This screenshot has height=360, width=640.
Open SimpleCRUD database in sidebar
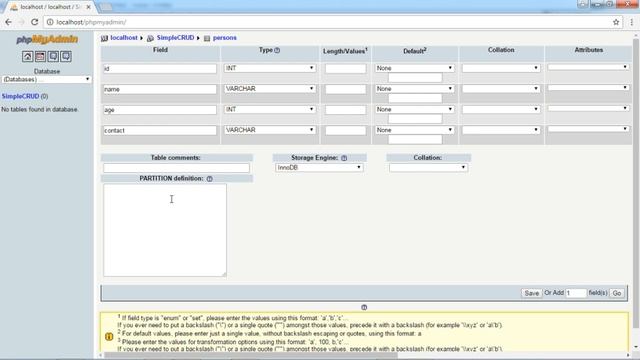[20, 96]
